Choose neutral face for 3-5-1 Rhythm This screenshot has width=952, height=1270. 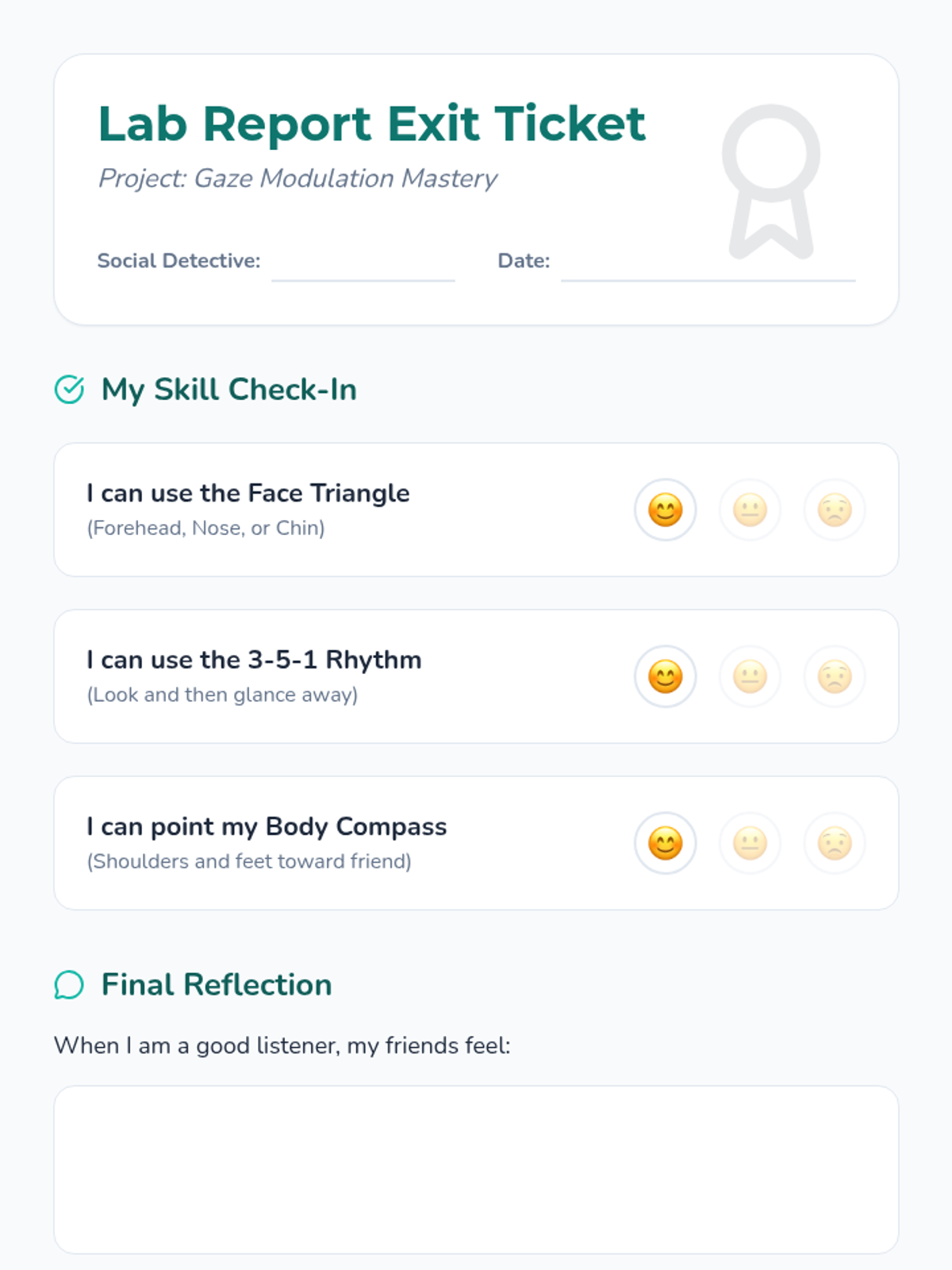(750, 676)
